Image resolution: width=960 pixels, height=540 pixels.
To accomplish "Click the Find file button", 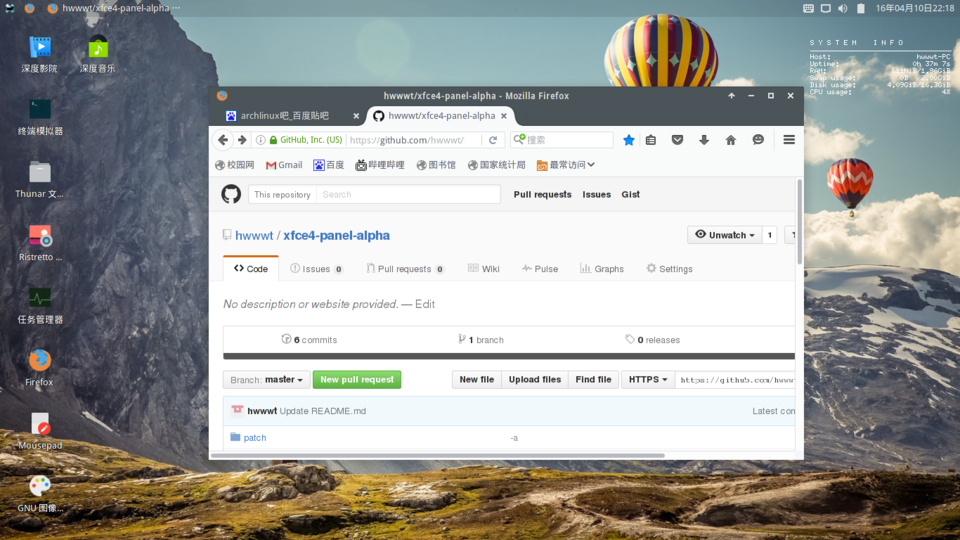I will coord(593,380).
